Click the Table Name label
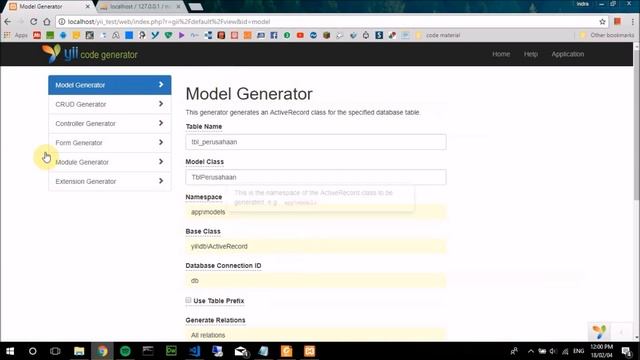 pyautogui.click(x=204, y=127)
